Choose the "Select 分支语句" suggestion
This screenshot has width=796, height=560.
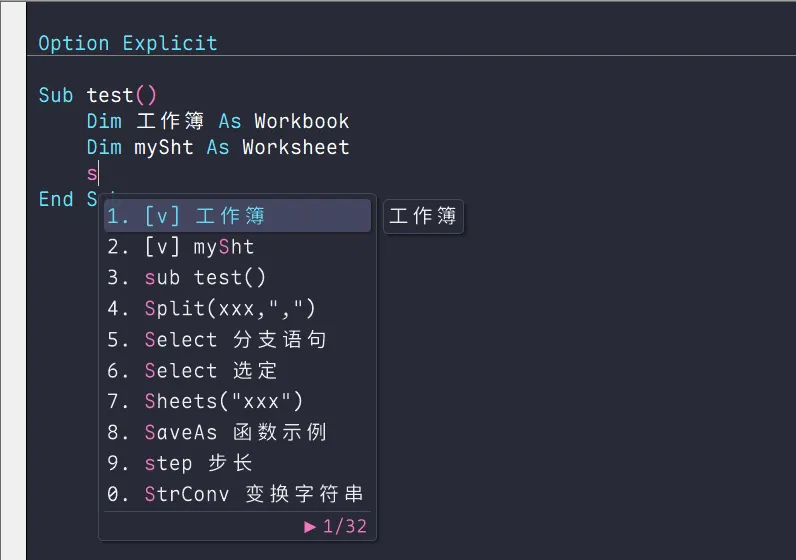[x=237, y=340]
